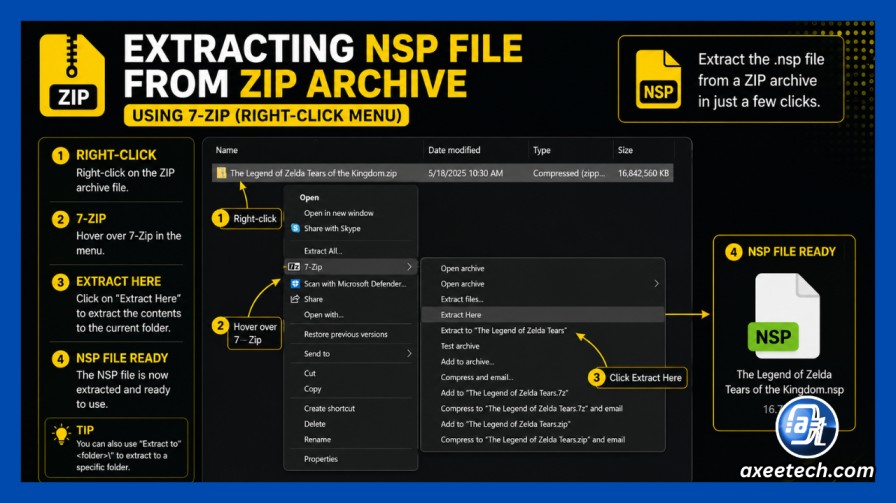Choose Compress to Tears.7z and email
This screenshot has width=896, height=503.
pyautogui.click(x=531, y=409)
